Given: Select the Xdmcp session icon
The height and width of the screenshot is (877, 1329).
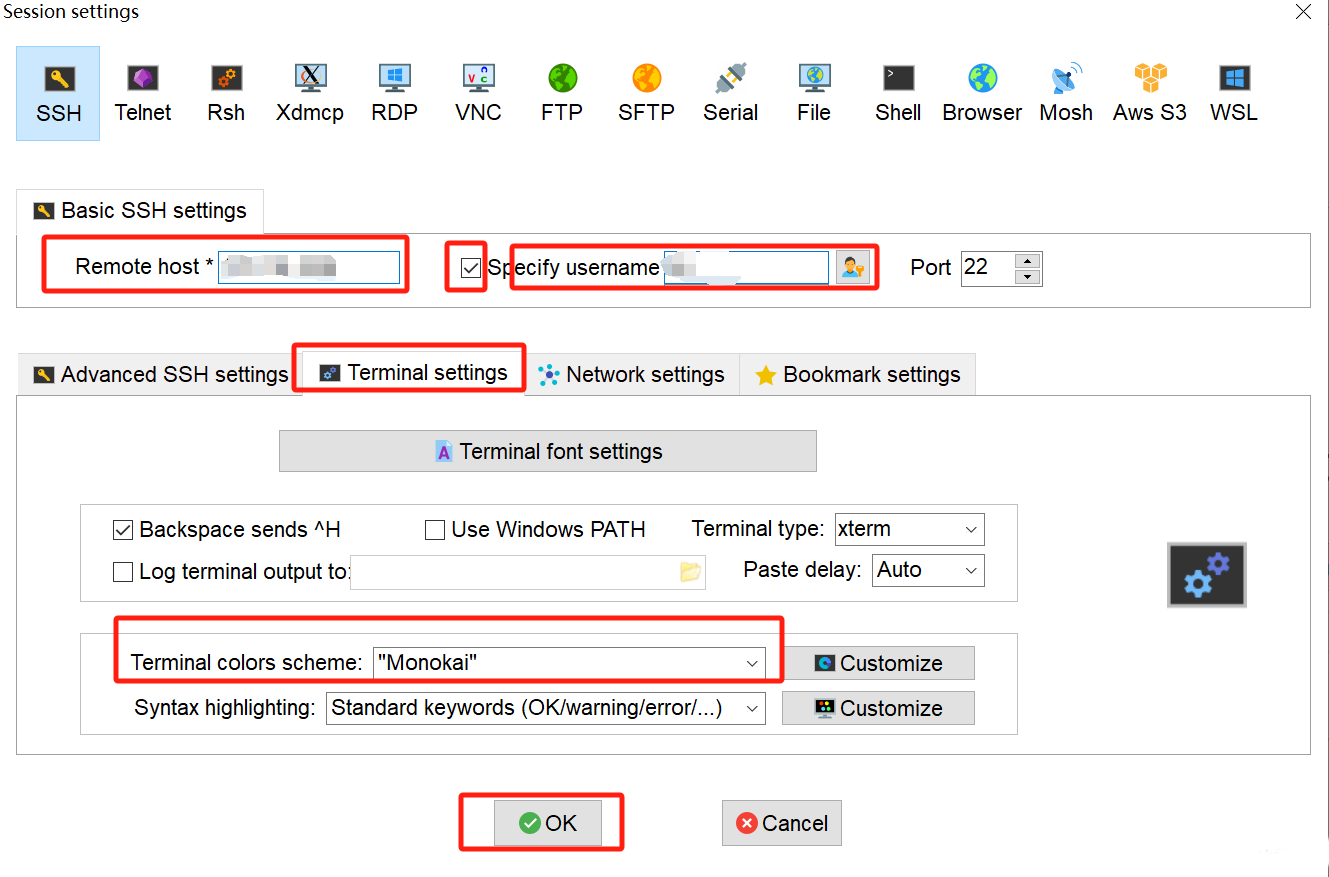Looking at the screenshot, I should pos(310,93).
